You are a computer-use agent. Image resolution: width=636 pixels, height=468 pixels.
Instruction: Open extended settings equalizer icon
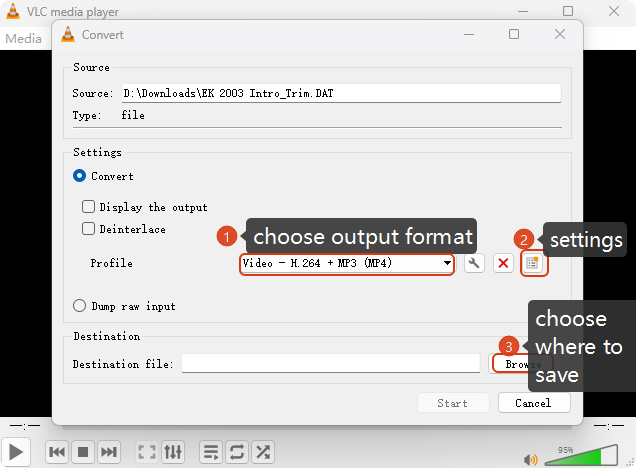(173, 452)
